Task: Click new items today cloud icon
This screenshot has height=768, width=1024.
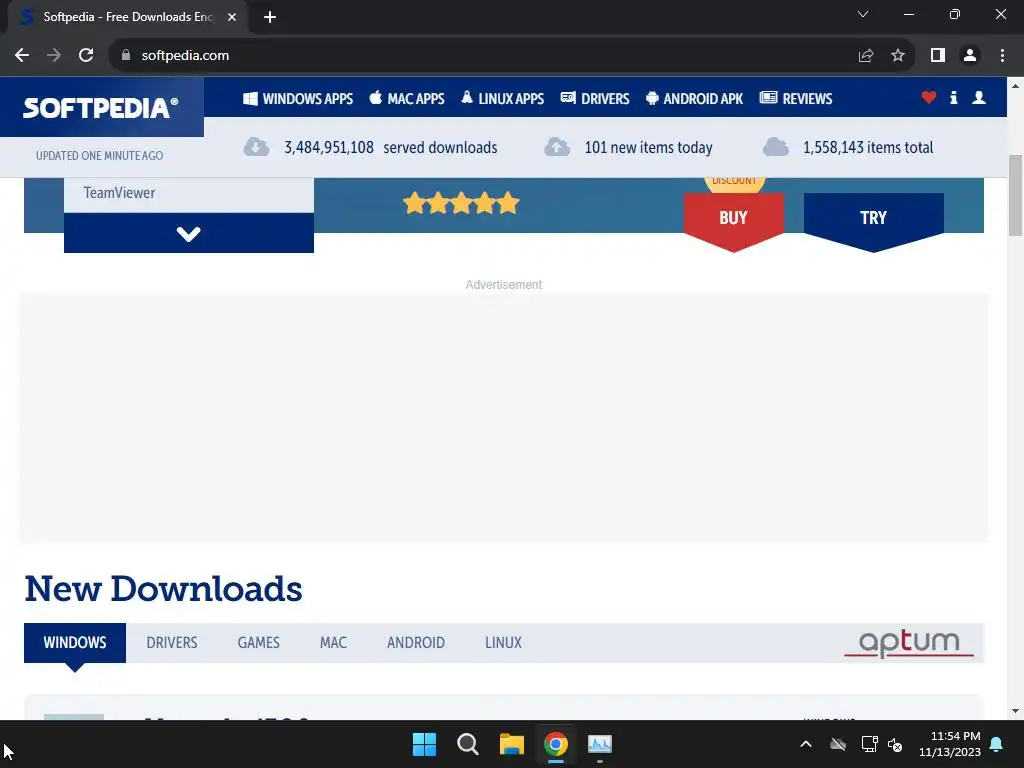Action: pyautogui.click(x=557, y=147)
